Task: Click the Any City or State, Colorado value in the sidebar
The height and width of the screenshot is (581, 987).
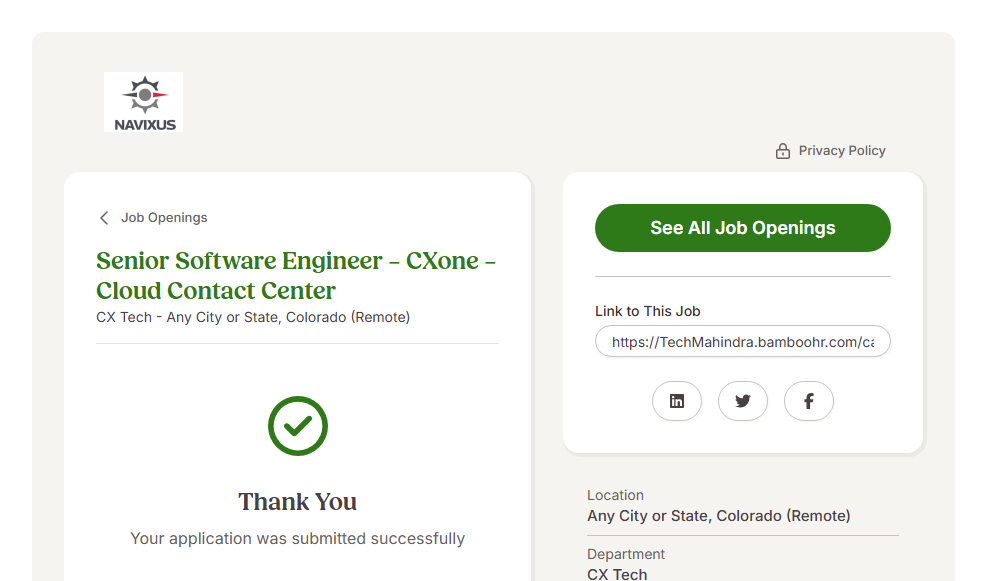Action: click(718, 516)
